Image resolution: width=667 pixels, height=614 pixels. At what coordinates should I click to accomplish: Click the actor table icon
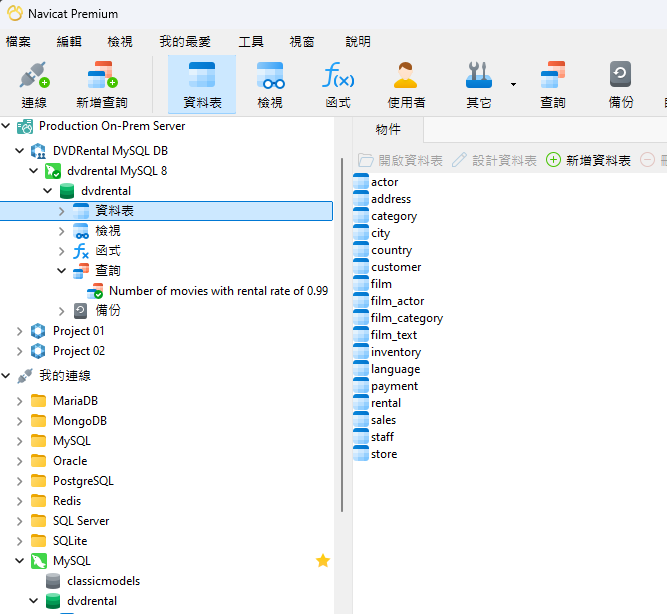(361, 181)
